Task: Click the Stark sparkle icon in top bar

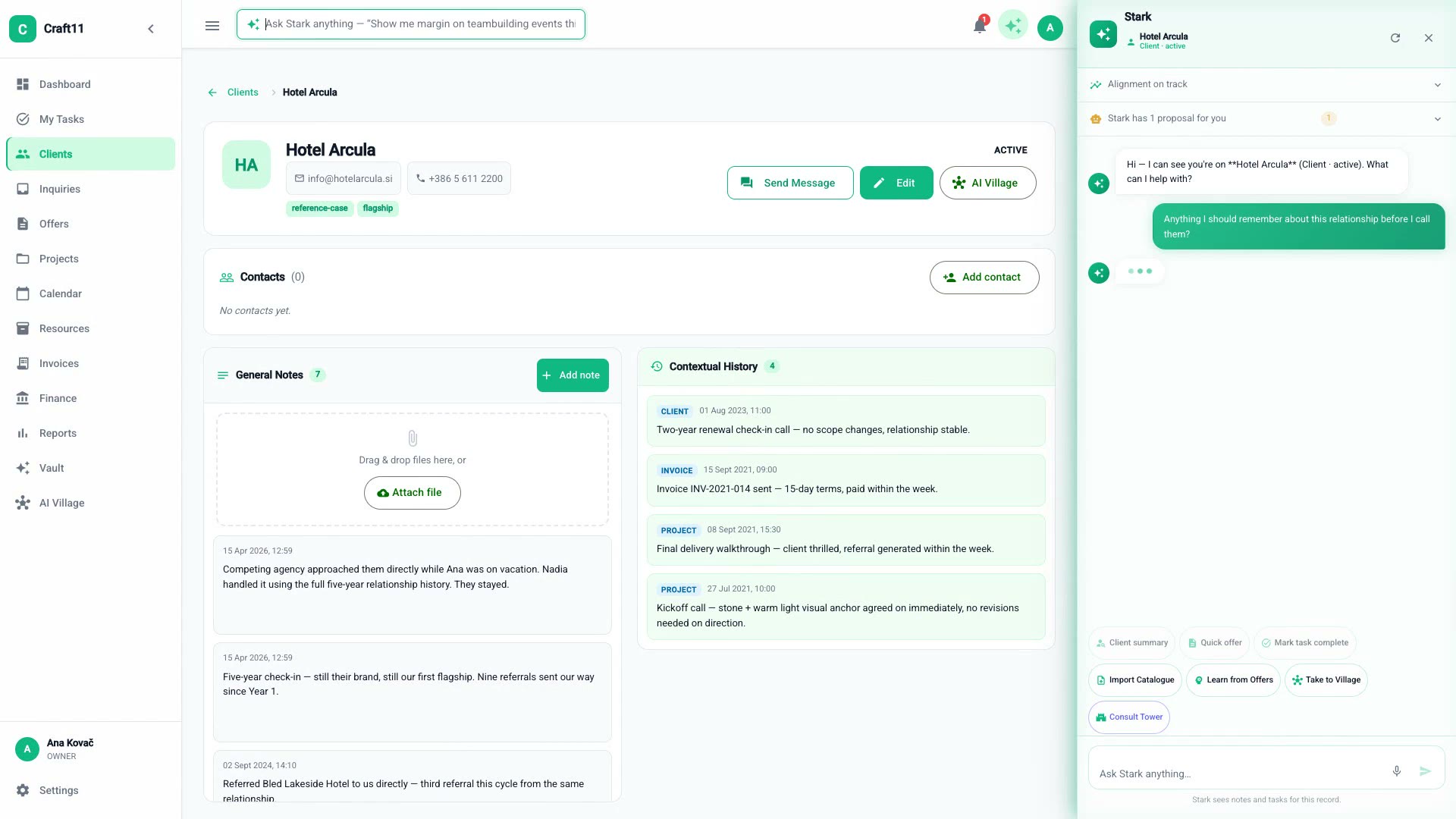Action: click(x=1013, y=26)
